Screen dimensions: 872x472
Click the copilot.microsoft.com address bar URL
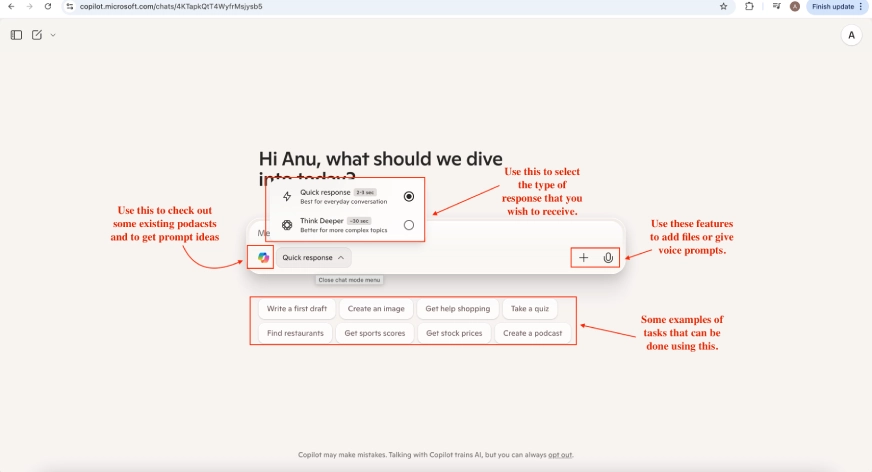tap(171, 7)
